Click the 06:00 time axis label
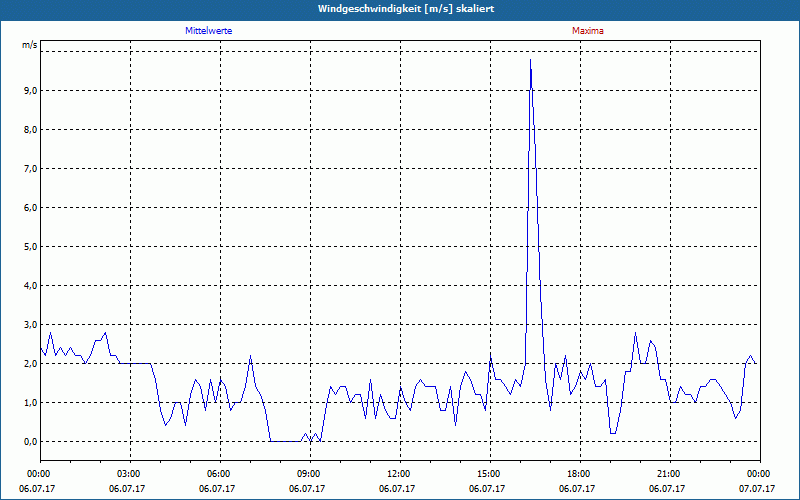The image size is (800, 500). click(220, 474)
